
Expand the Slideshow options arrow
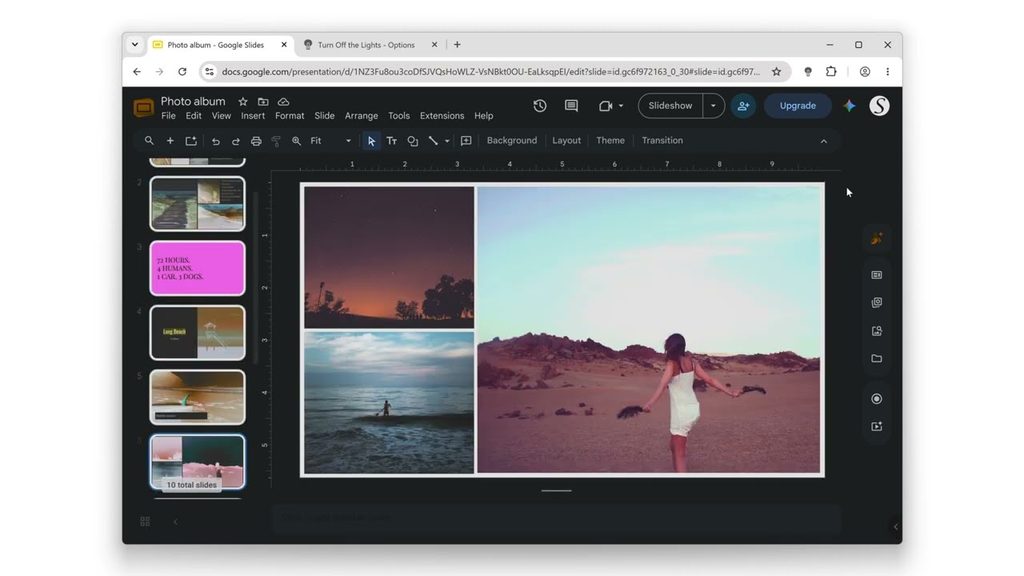713,106
